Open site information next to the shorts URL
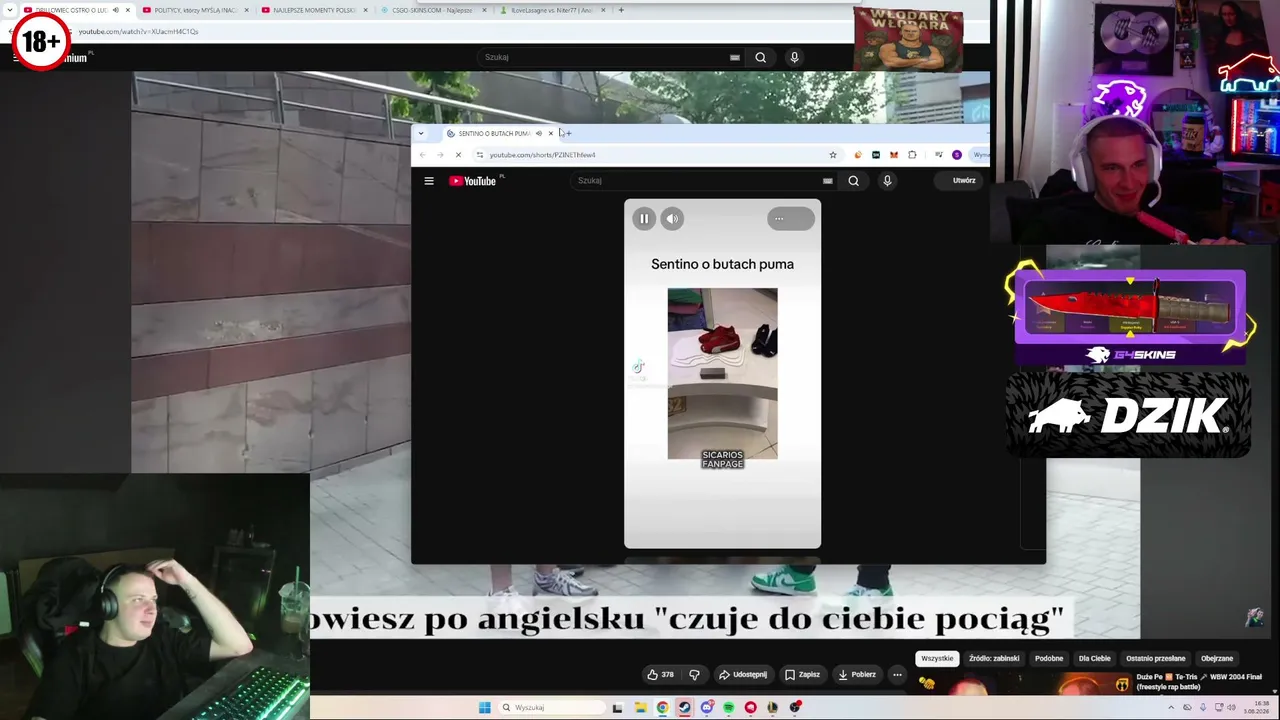Viewport: 1280px width, 720px height. coord(480,155)
